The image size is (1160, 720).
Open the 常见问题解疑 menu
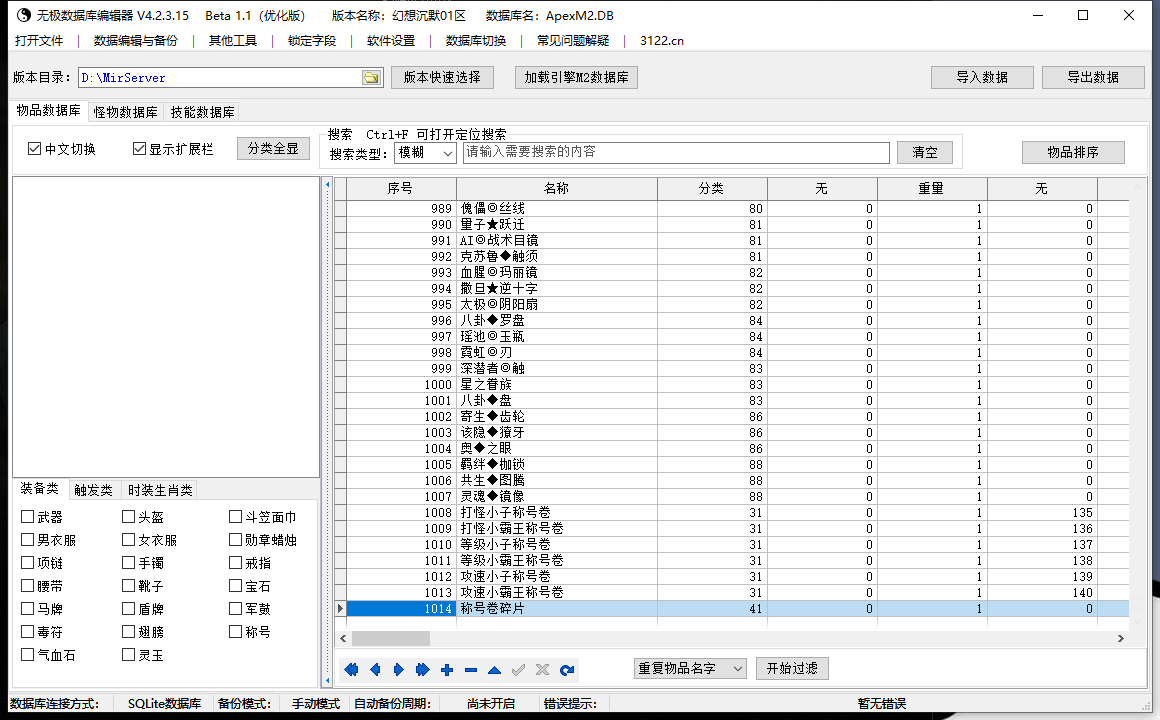click(573, 41)
